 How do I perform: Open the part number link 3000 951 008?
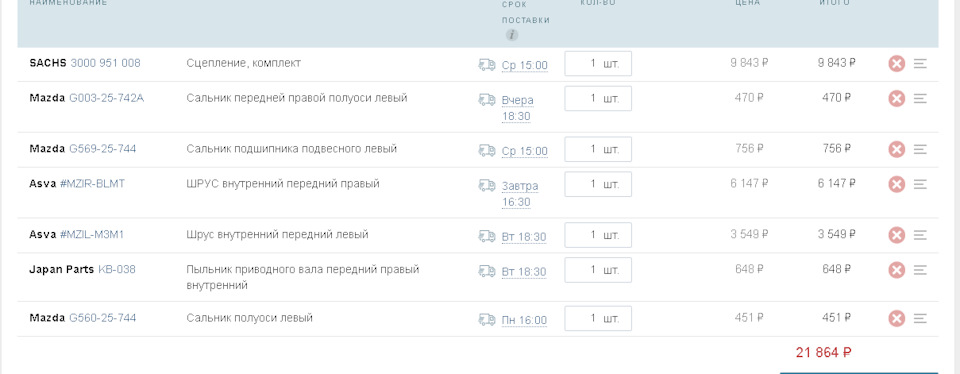coord(105,63)
